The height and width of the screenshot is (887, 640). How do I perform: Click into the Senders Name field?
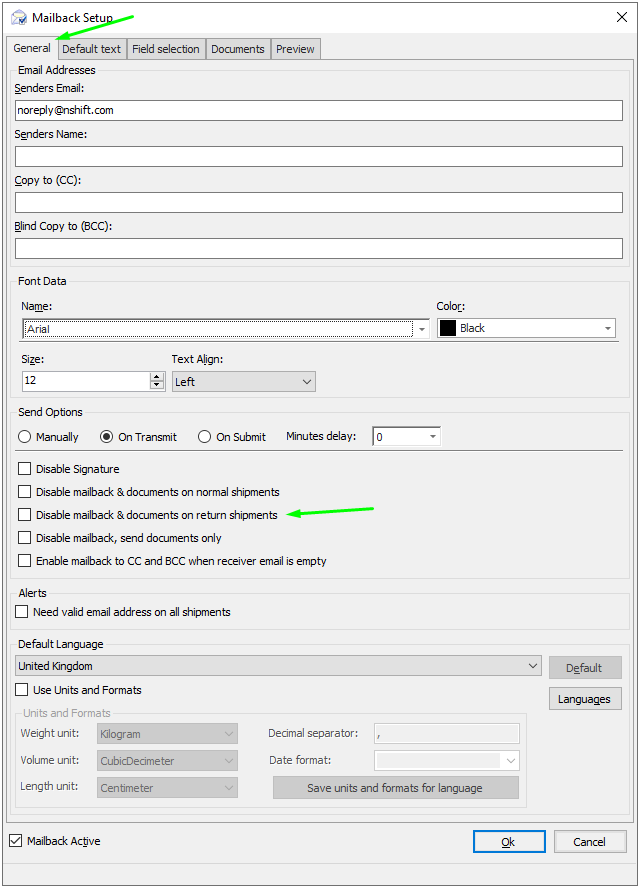pyautogui.click(x=318, y=156)
